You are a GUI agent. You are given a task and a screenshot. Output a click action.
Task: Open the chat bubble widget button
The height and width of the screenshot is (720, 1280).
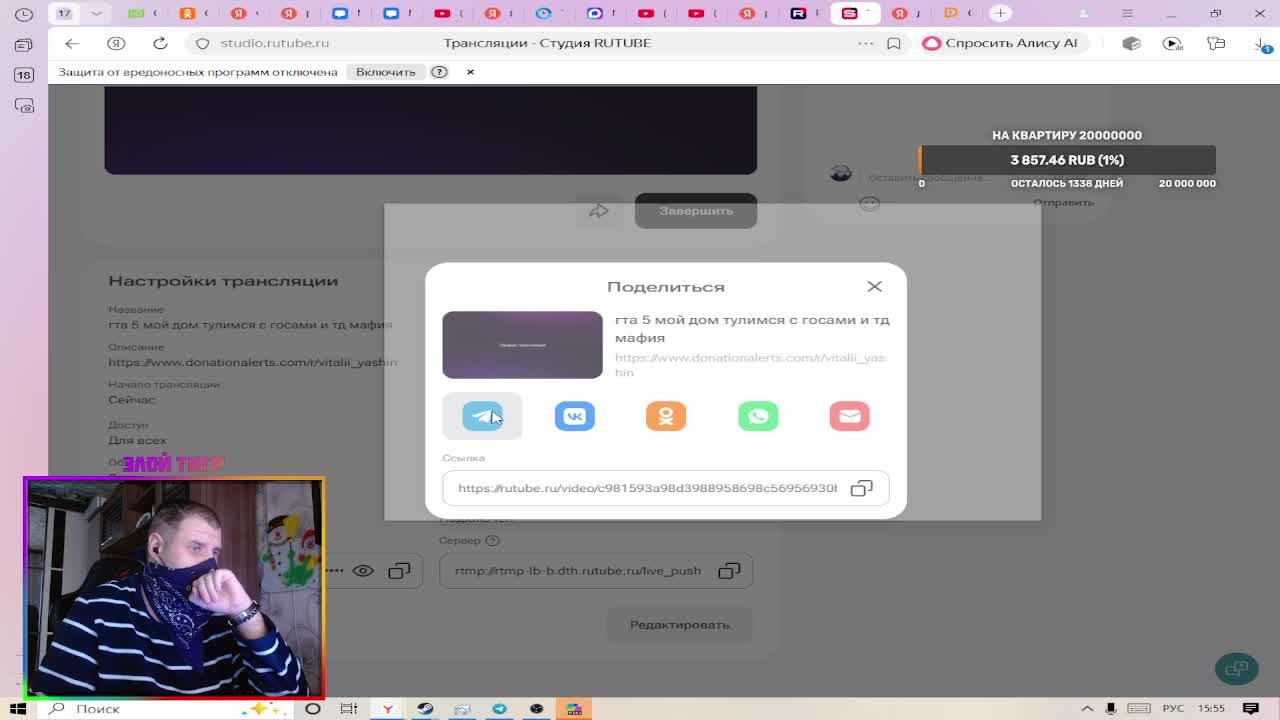point(1237,668)
